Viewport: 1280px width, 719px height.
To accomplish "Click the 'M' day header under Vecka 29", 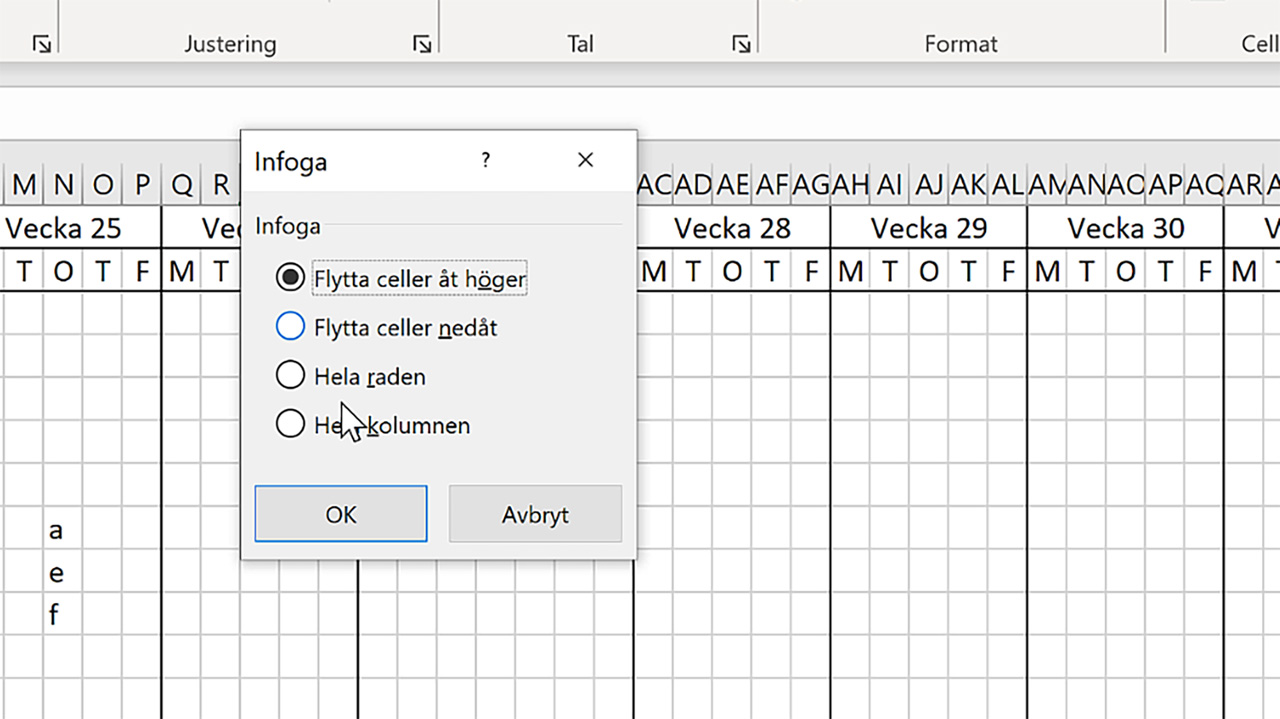I will 850,271.
